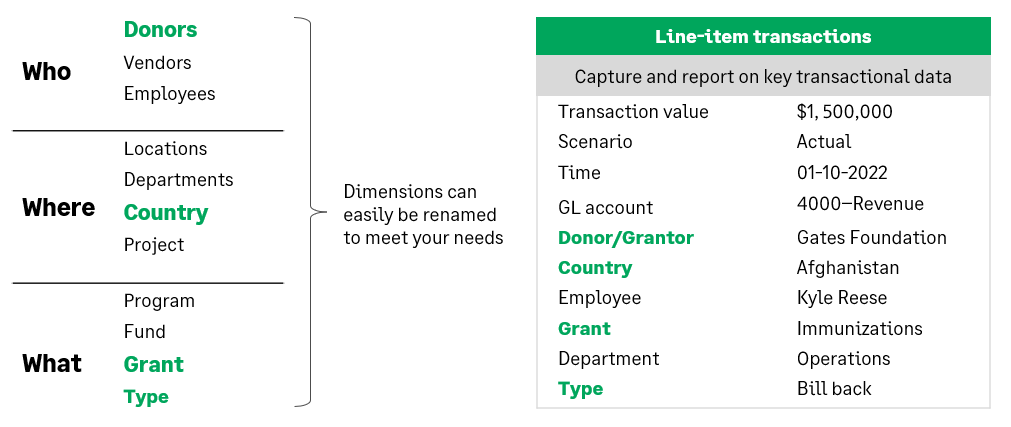
Task: Select the Gates Foundation value
Action: tap(871, 238)
